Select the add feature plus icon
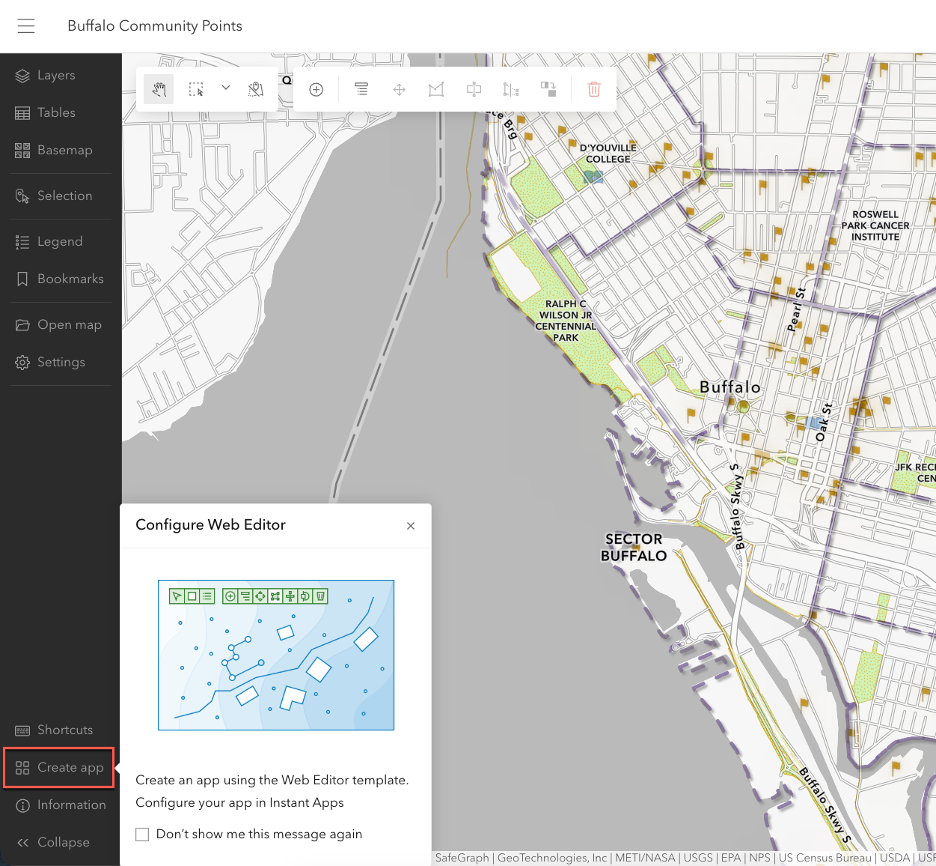 [316, 89]
